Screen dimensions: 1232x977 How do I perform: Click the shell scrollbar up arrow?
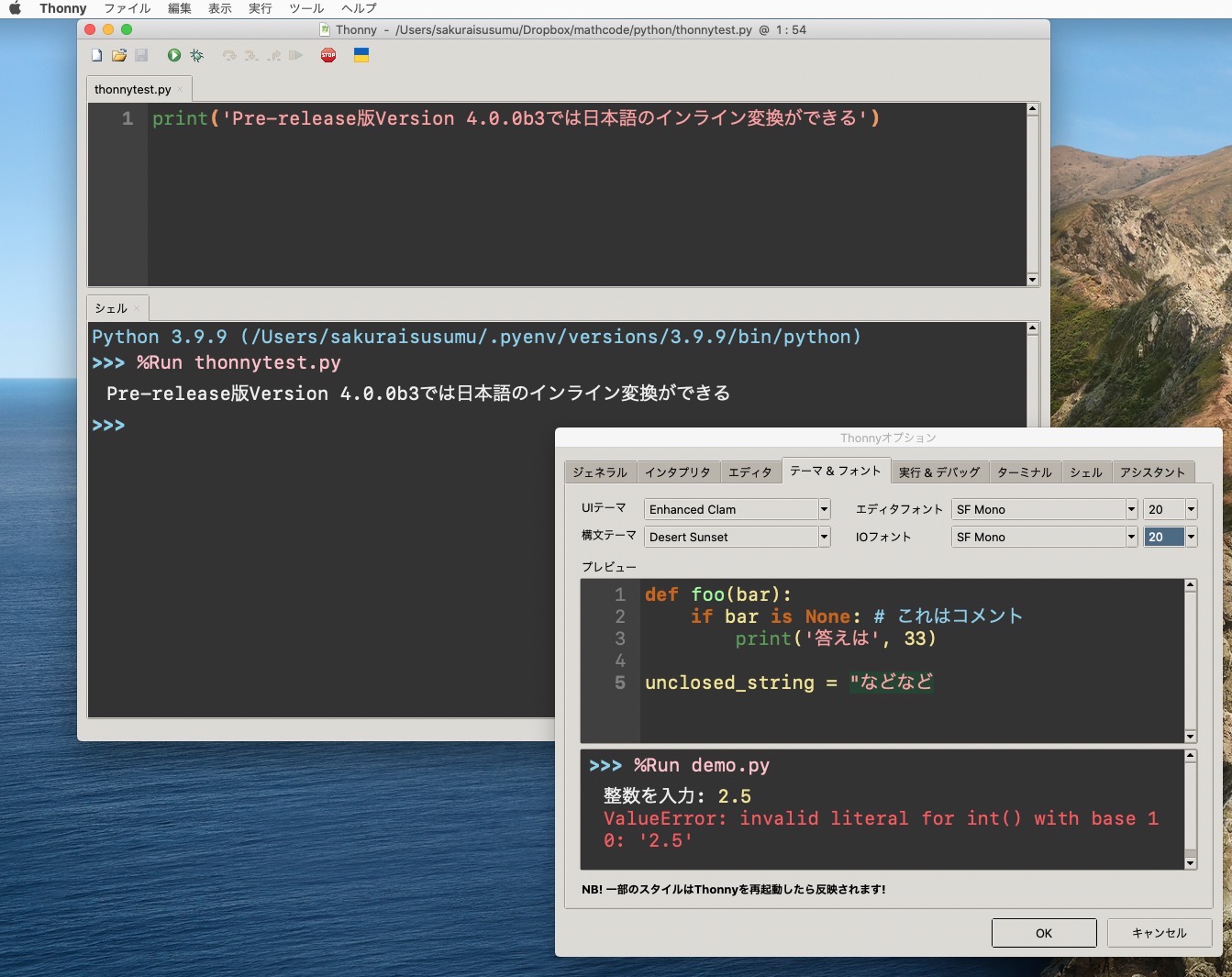tap(1033, 328)
